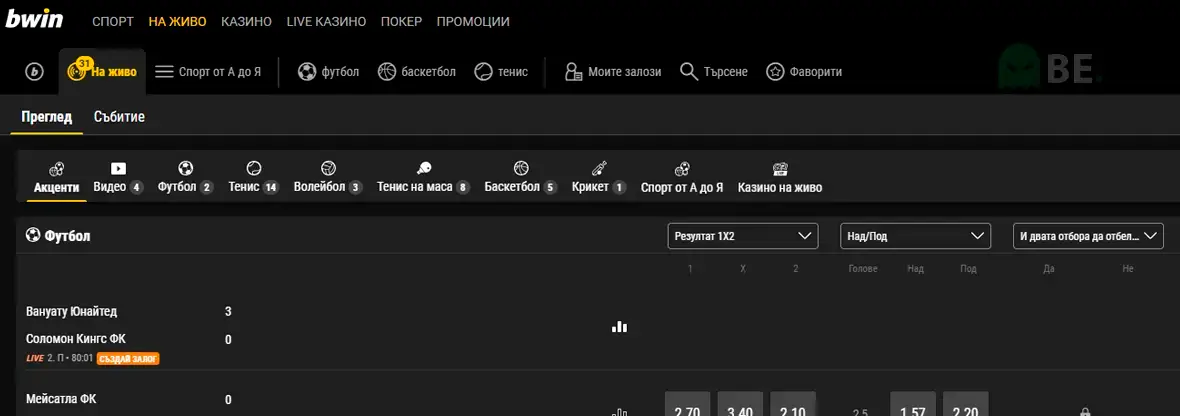Open Спорт от А до Я in sports filter
Screen dimensions: 1180x416
coord(682,178)
